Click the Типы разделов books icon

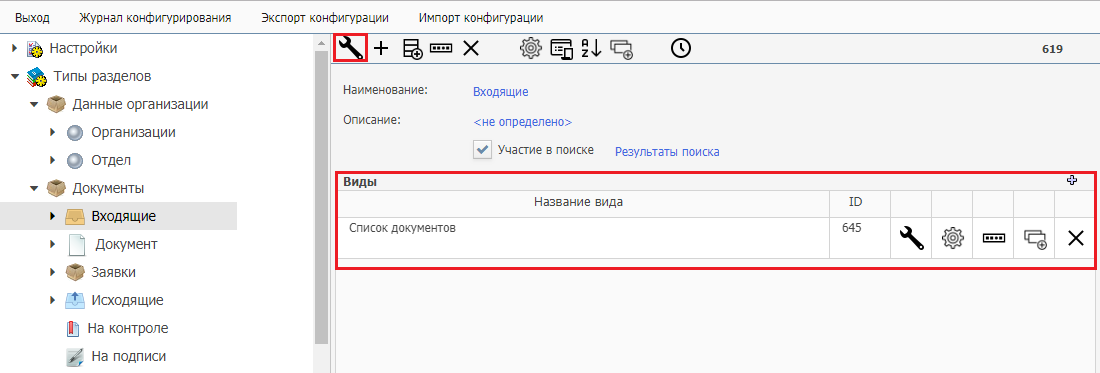(x=36, y=76)
